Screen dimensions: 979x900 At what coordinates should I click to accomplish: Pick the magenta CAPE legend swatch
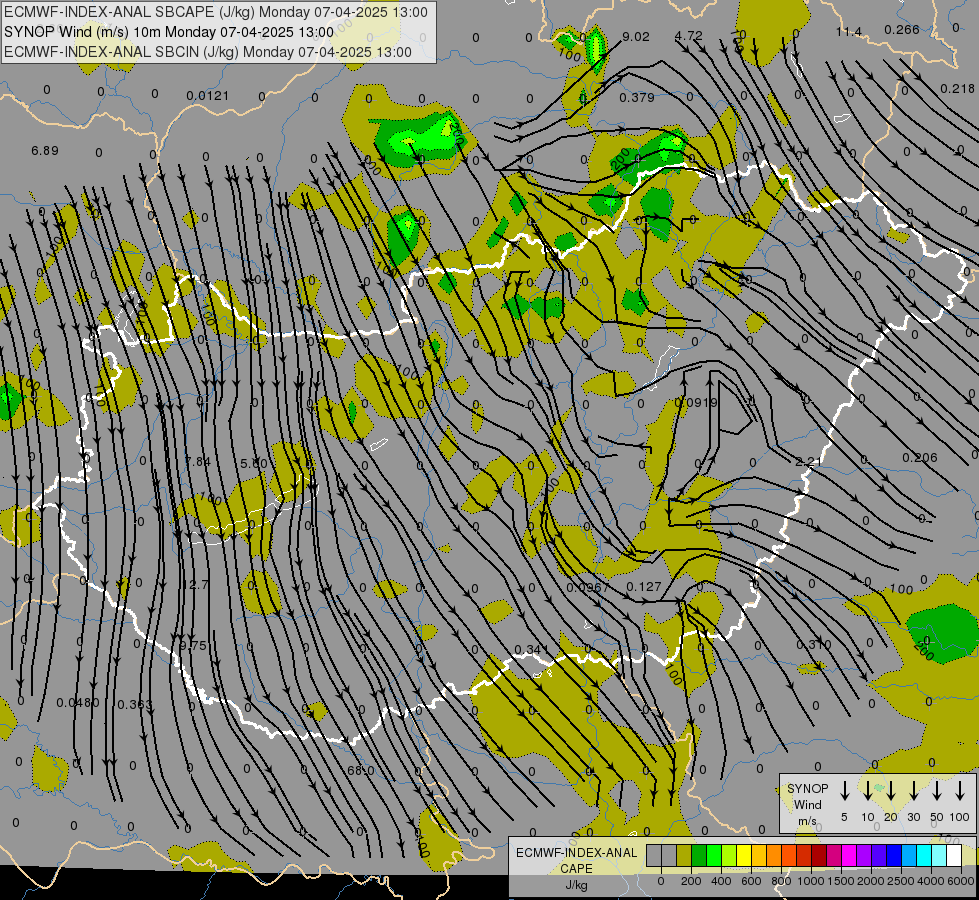[849, 856]
